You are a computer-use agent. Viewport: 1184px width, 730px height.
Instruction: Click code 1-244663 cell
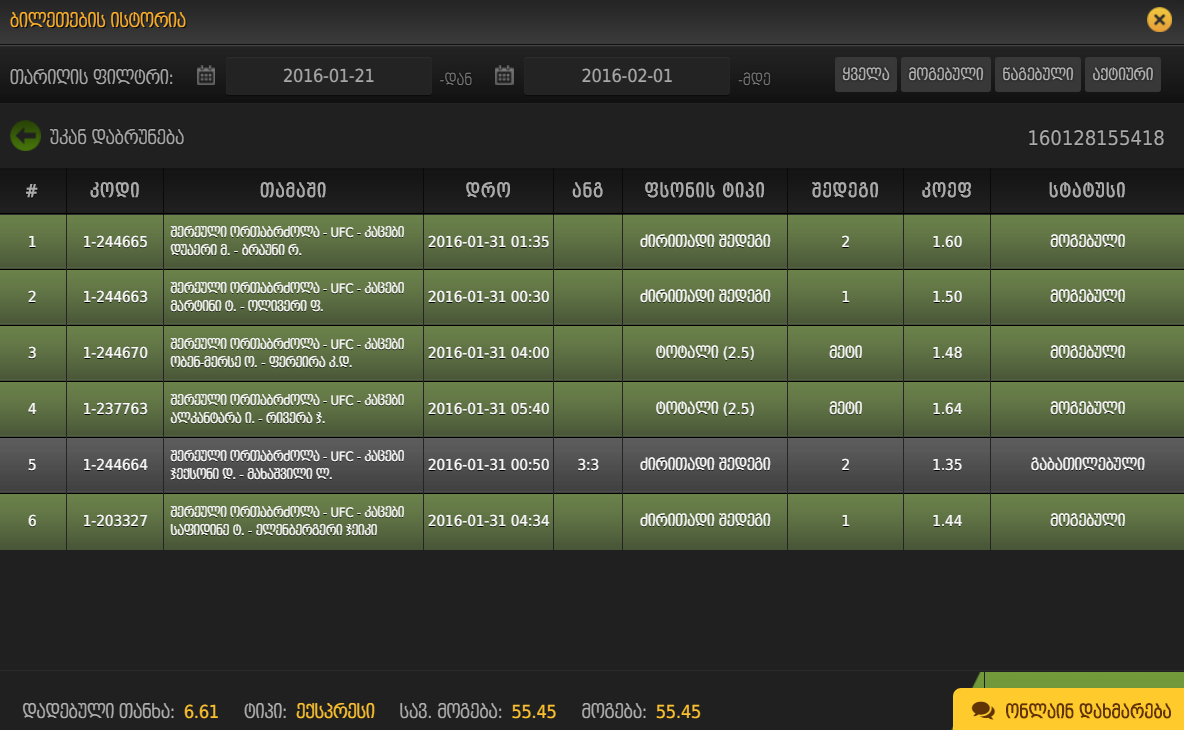point(115,297)
